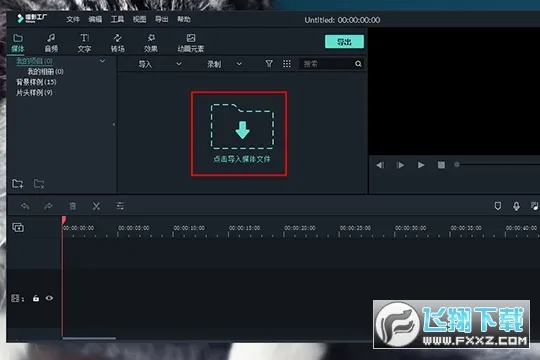540x360 pixels.
Task: Click the import media folder placeholder
Action: [x=242, y=134]
